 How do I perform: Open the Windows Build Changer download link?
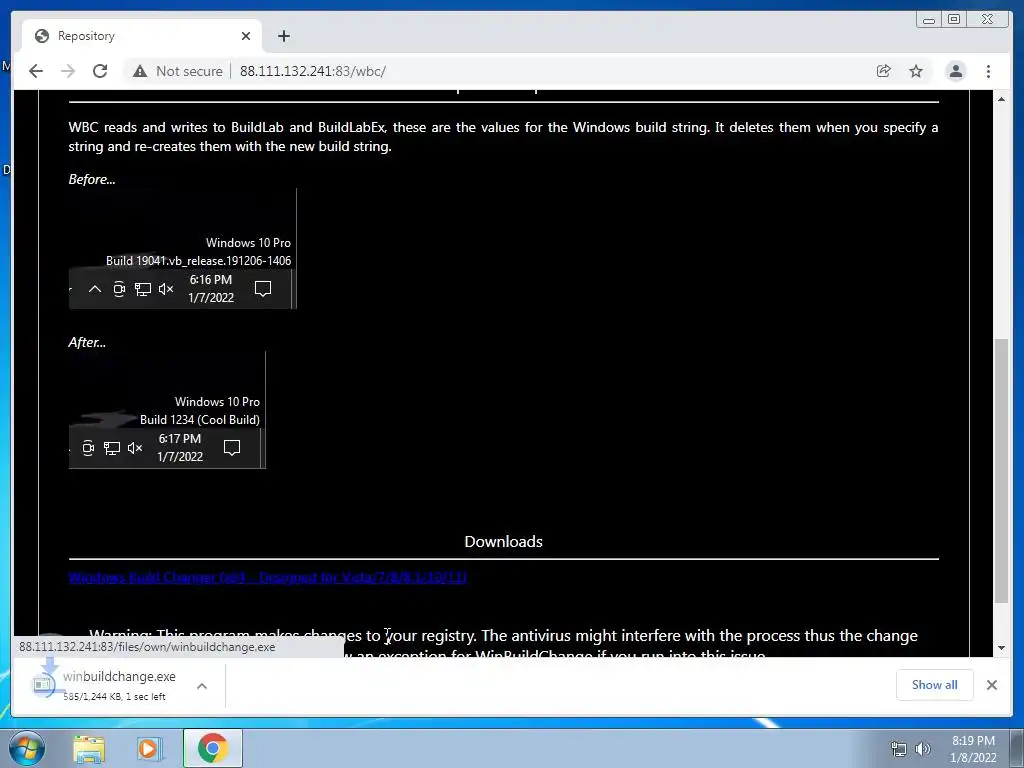268,577
